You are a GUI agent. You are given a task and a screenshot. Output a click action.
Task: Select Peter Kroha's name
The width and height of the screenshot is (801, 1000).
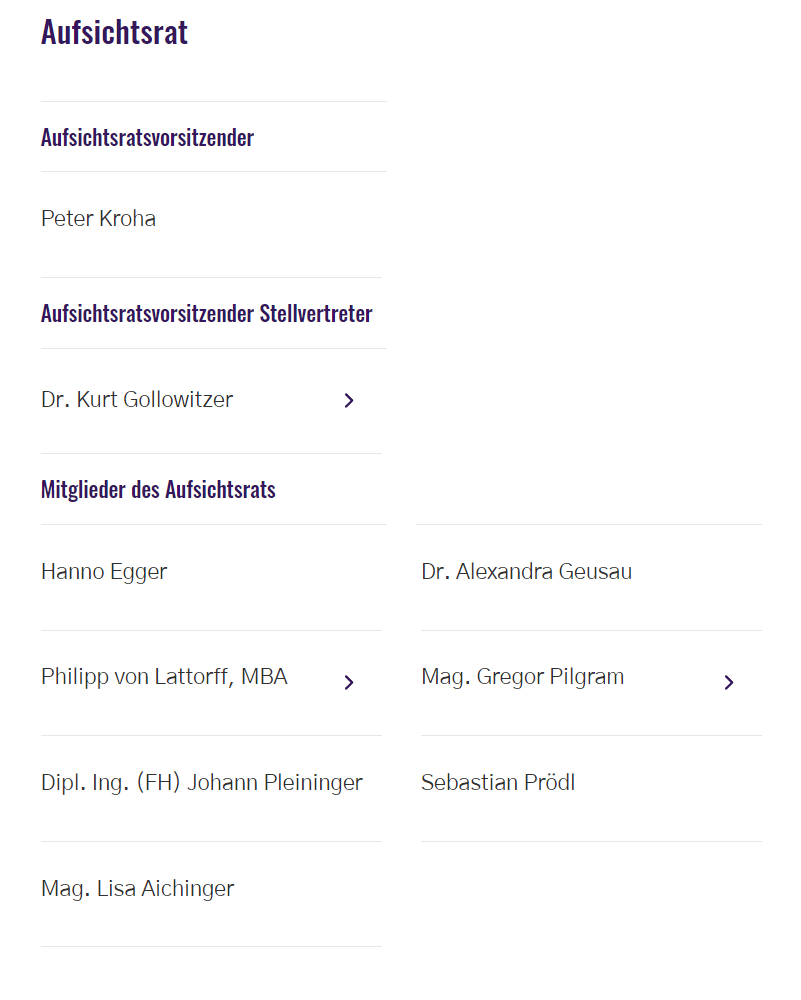(98, 219)
